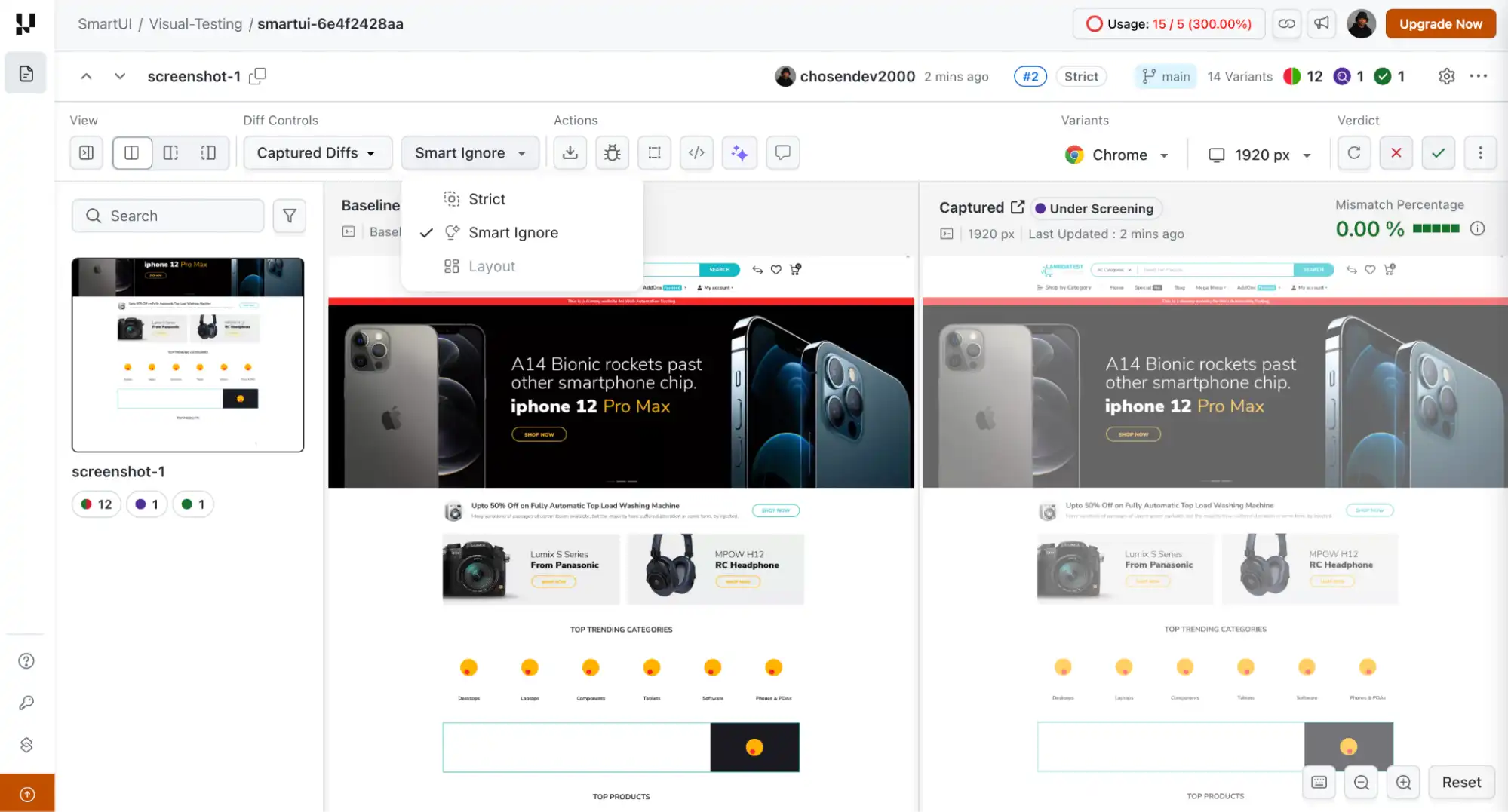This screenshot has width=1508, height=812.
Task: Click the purple under-screening count in header
Action: [1348, 76]
